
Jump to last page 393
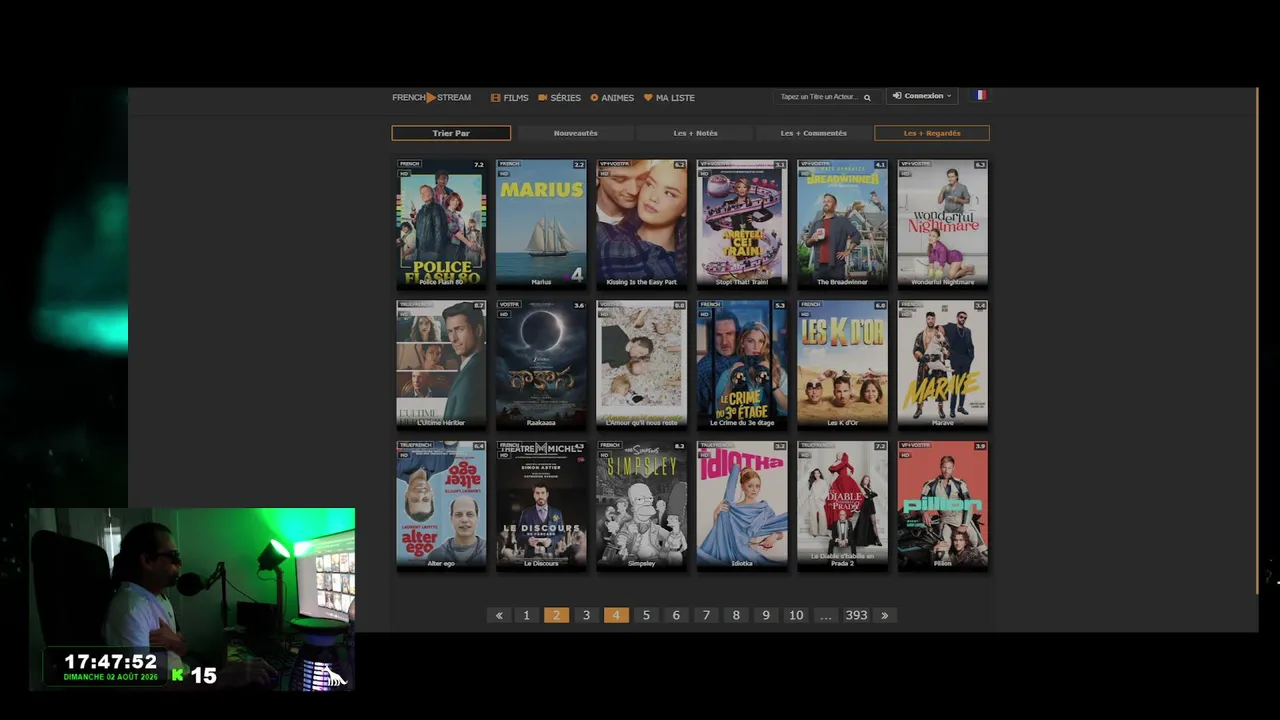pyautogui.click(x=856, y=615)
